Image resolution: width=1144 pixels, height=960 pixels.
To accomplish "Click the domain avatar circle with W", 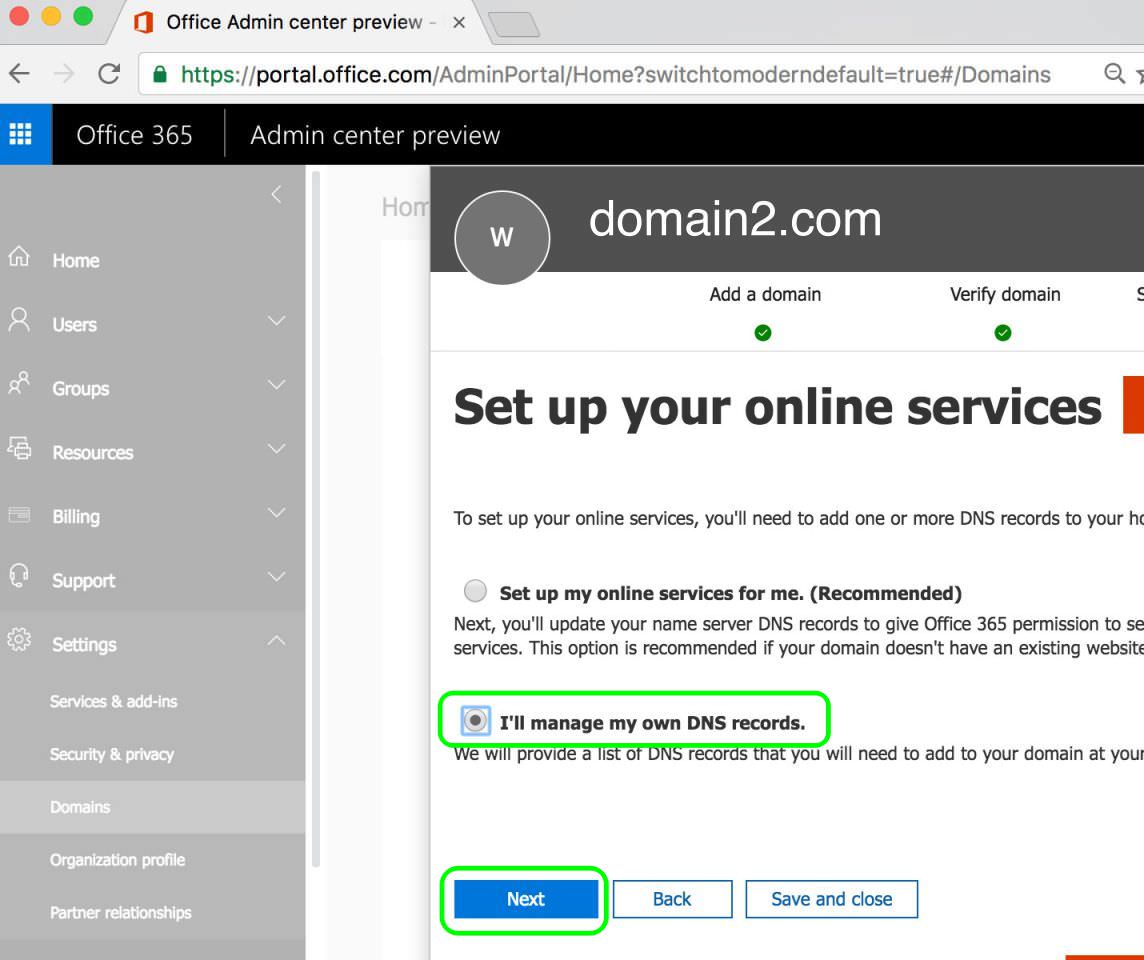I will (x=502, y=237).
